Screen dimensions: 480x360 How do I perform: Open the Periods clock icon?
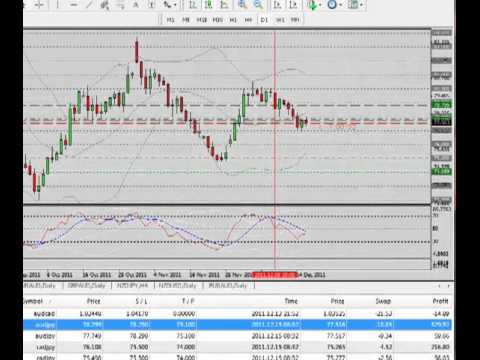pyautogui.click(x=332, y=5)
